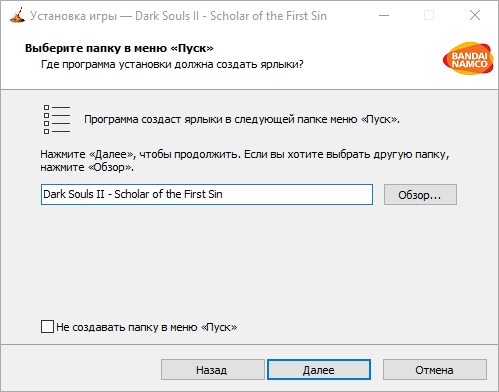Click the Bandai Namco logo
This screenshot has width=499, height=392.
click(468, 58)
